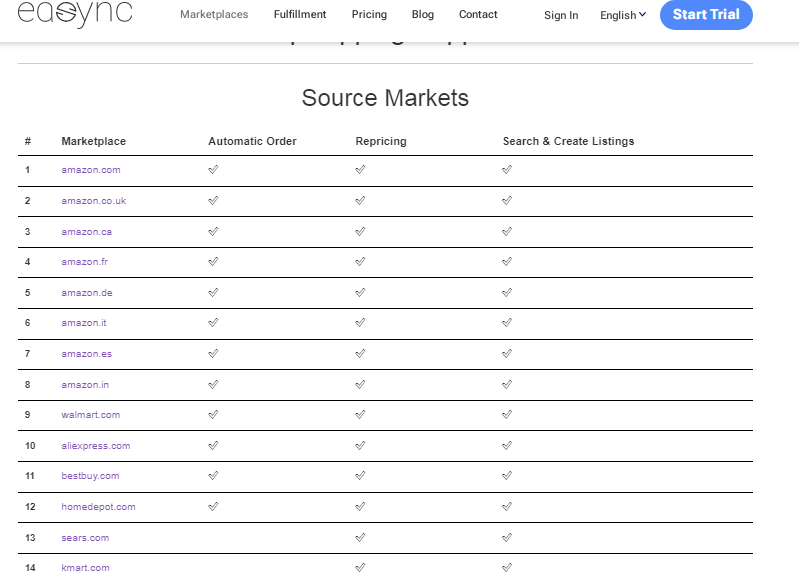Screen dimensions: 799x582
Task: Click the Search & Create Listings checkmark for kmart.com
Action: coord(507,567)
